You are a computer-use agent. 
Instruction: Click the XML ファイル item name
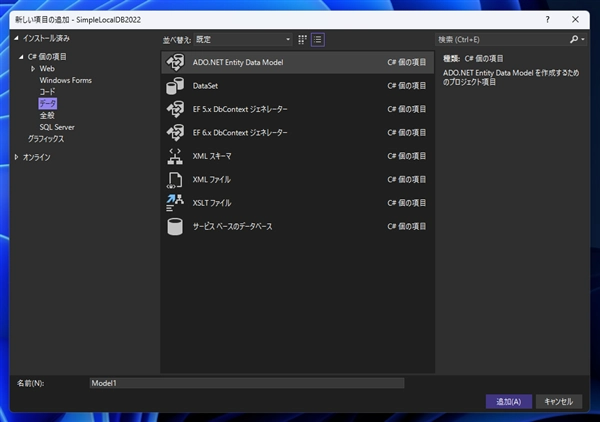click(x=212, y=179)
